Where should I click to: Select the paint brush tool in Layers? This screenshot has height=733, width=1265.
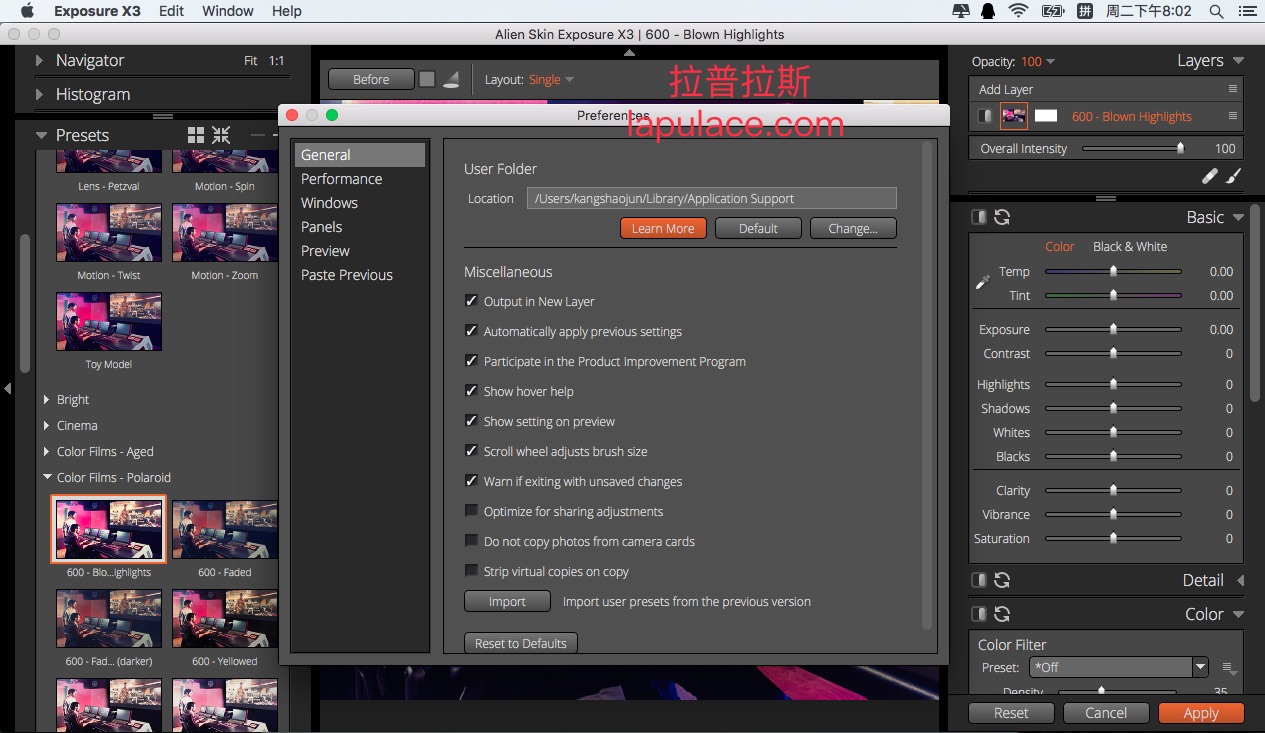1233,176
